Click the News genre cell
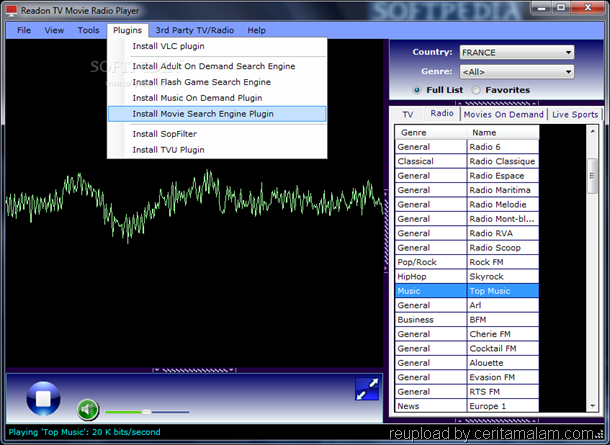Screen dimensions: 610x445 pos(431,406)
